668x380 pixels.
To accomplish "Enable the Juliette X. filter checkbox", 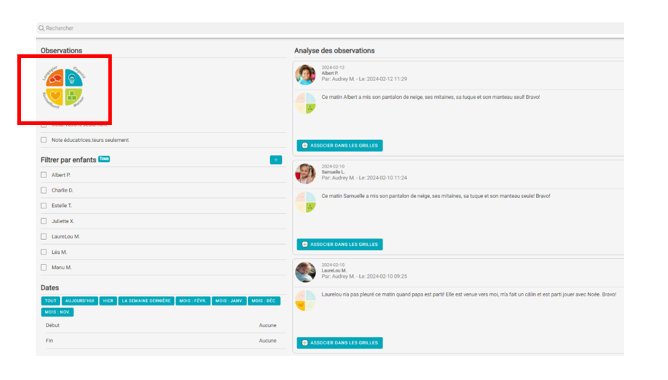I will click(44, 221).
